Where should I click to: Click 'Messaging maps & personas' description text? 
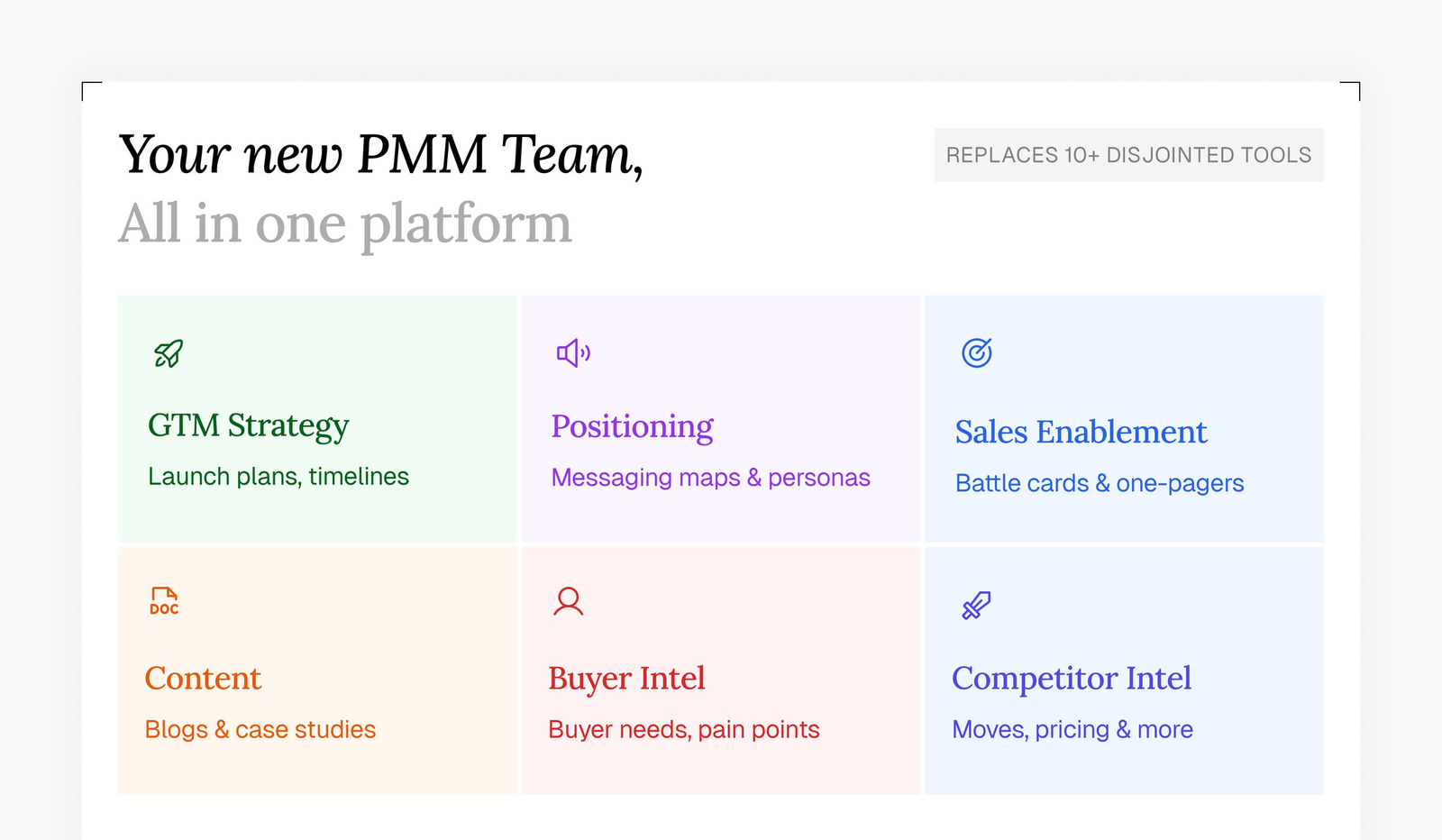[x=711, y=478]
